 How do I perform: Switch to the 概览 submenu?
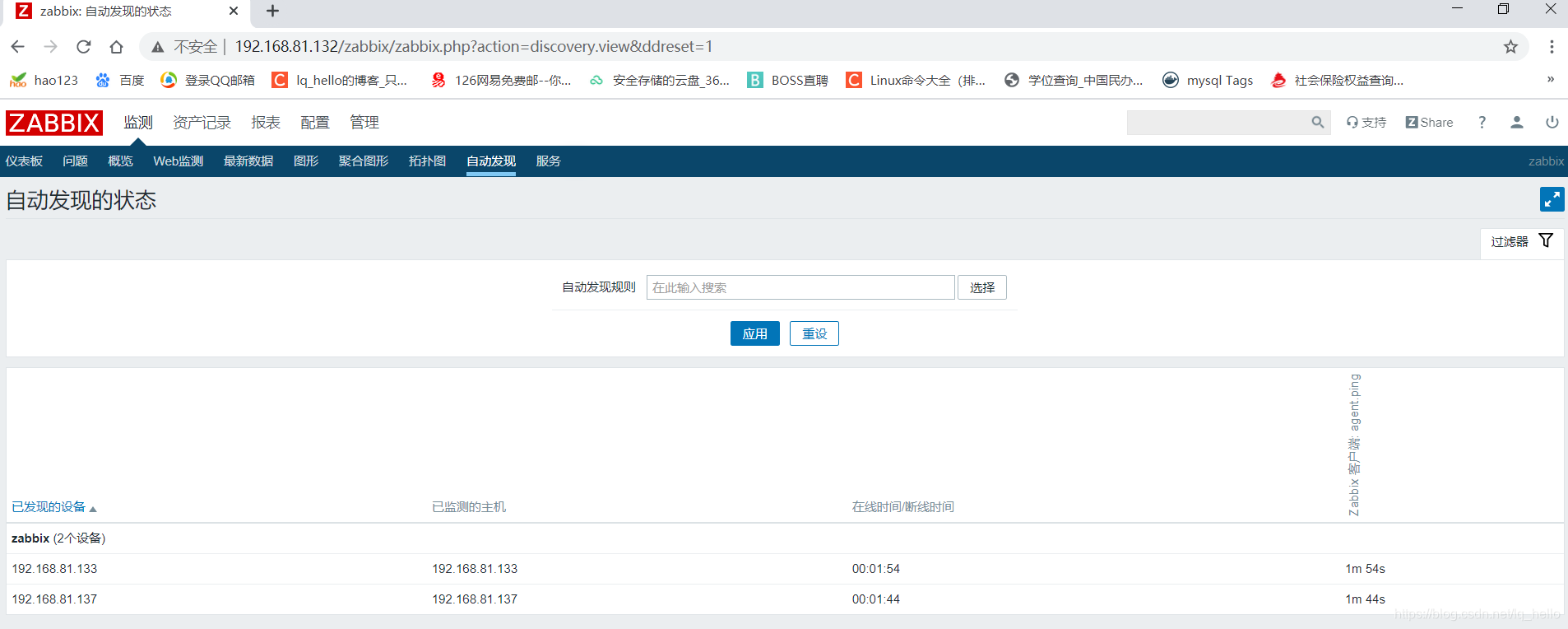pos(120,161)
